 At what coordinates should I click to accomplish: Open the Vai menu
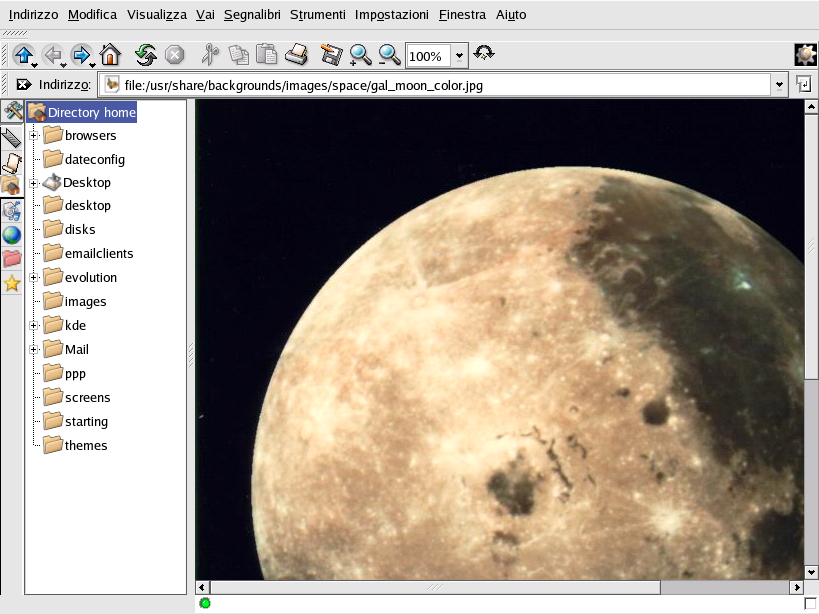tap(205, 15)
